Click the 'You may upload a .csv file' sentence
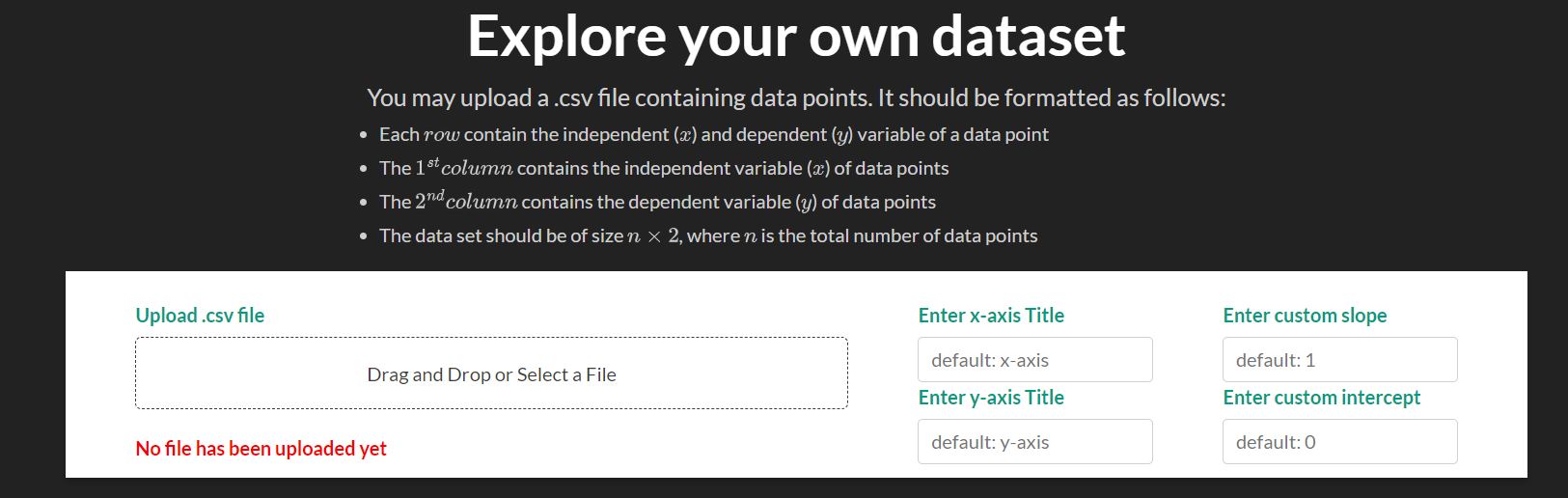Viewport: 1568px width, 498px height. click(x=796, y=97)
